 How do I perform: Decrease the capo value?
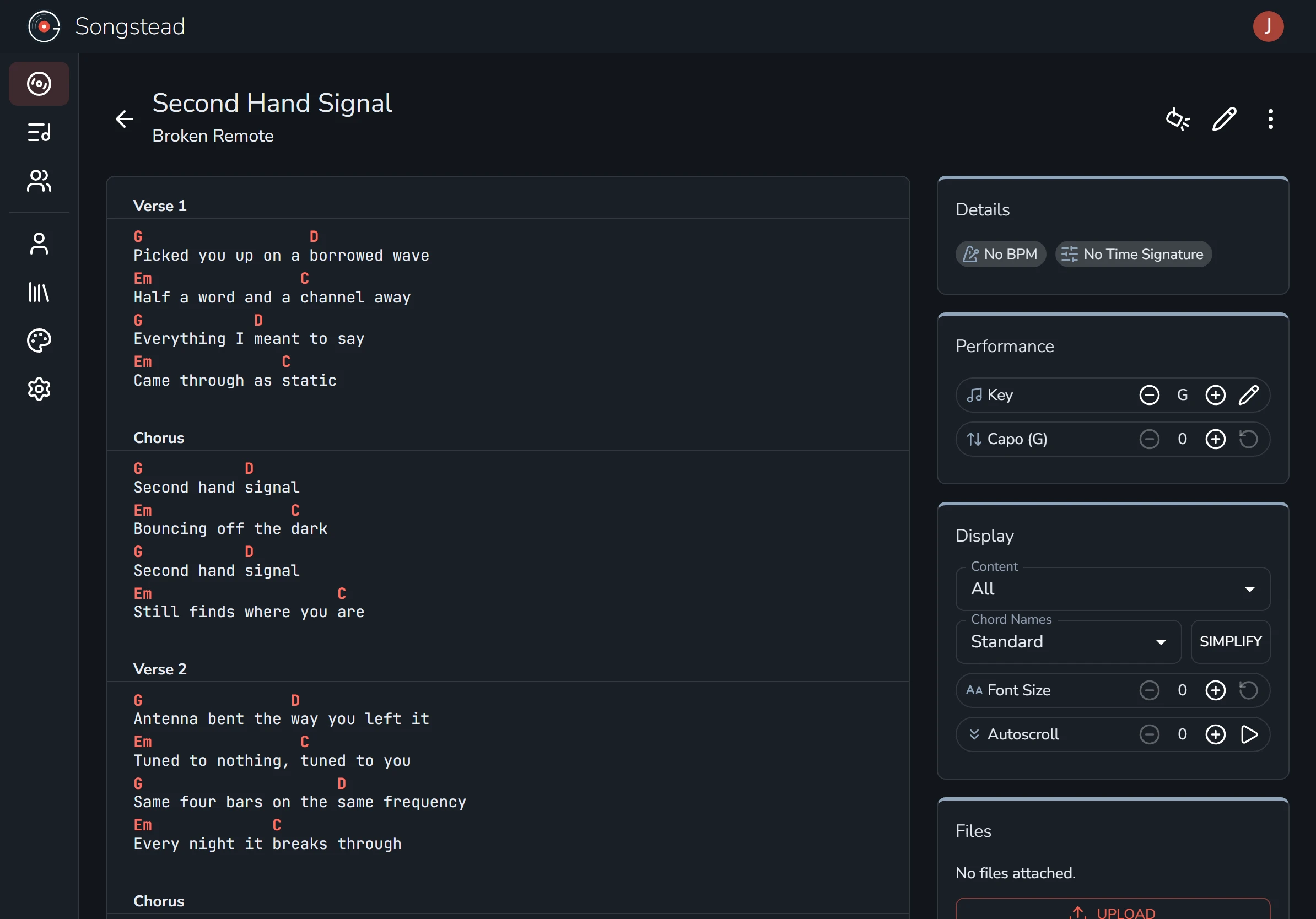point(1148,439)
